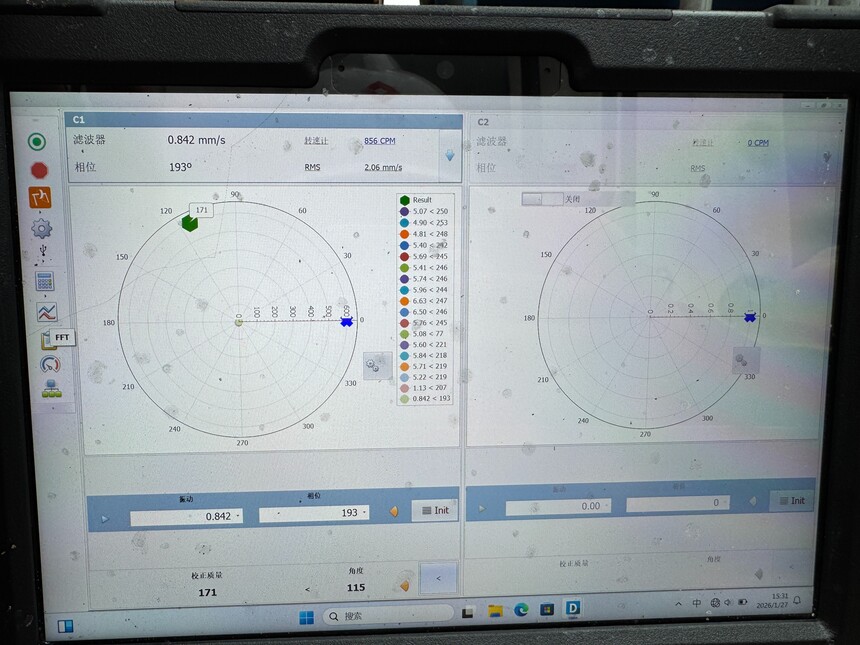The image size is (860, 645).
Task: Expand the C1 panel with the blue down arrow
Action: [450, 156]
